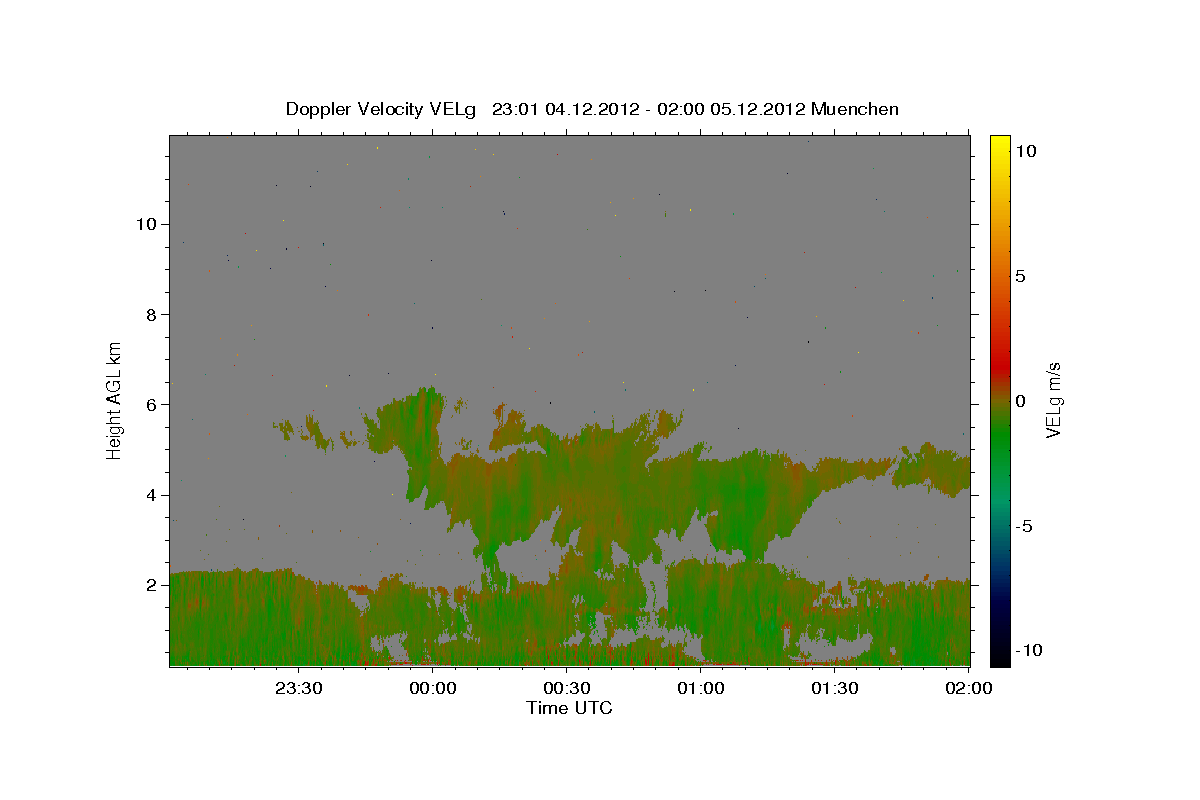Click the colorbar value 0 label
1200x800 pixels.
click(x=1020, y=401)
